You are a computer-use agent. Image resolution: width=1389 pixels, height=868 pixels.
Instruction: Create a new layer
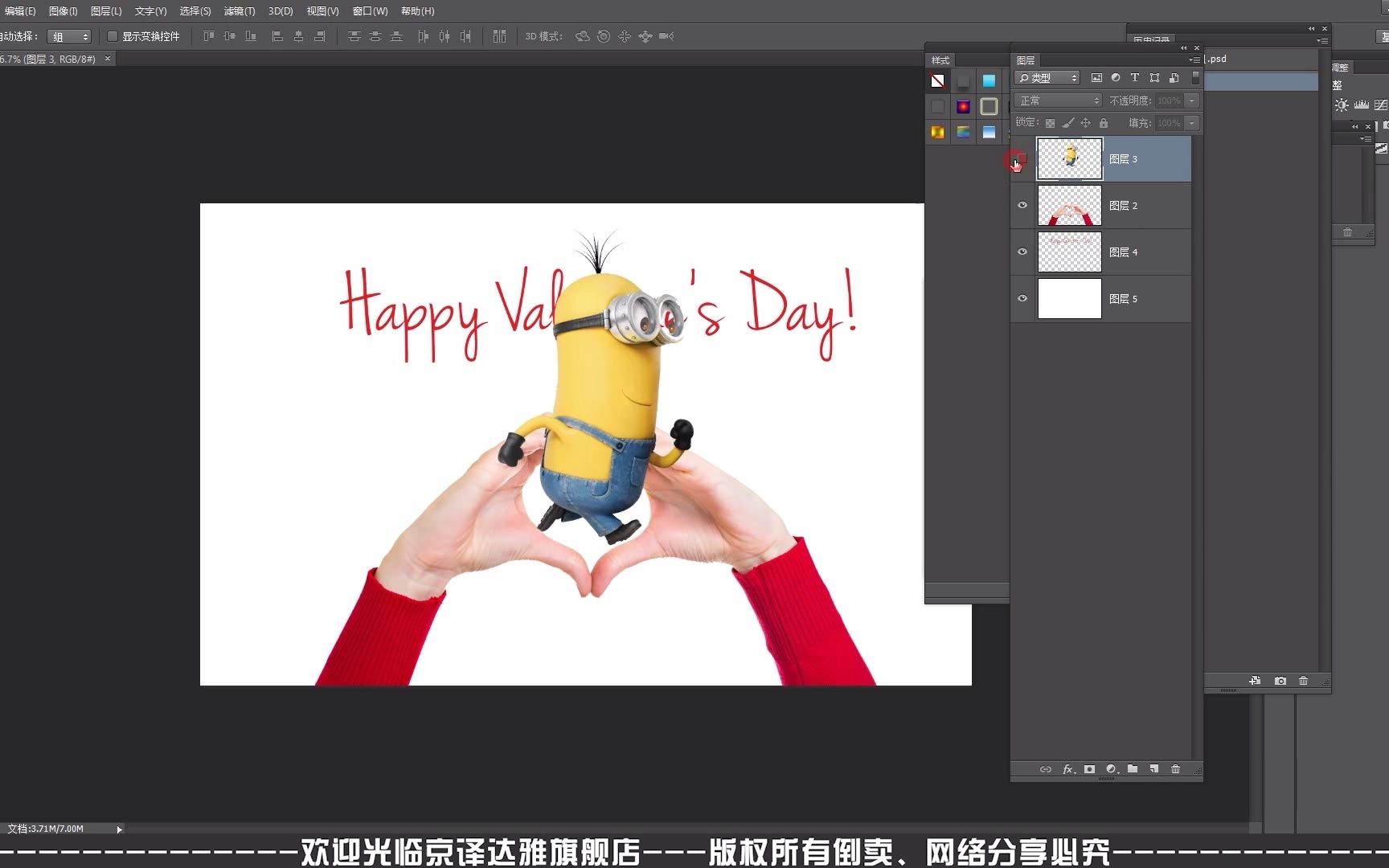(1154, 769)
